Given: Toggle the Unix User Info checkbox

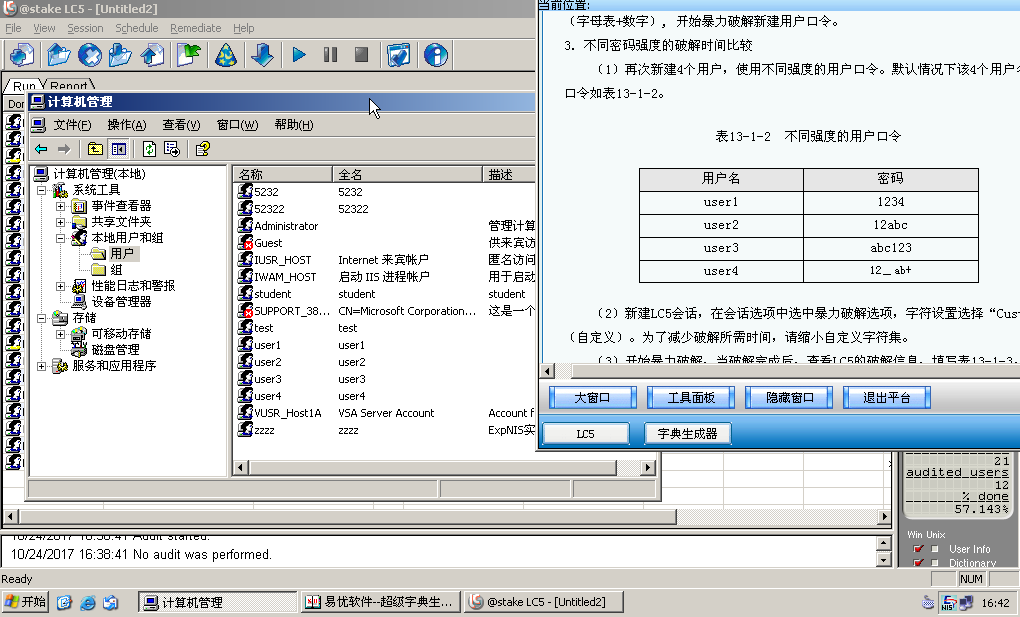Looking at the screenshot, I should pos(935,549).
